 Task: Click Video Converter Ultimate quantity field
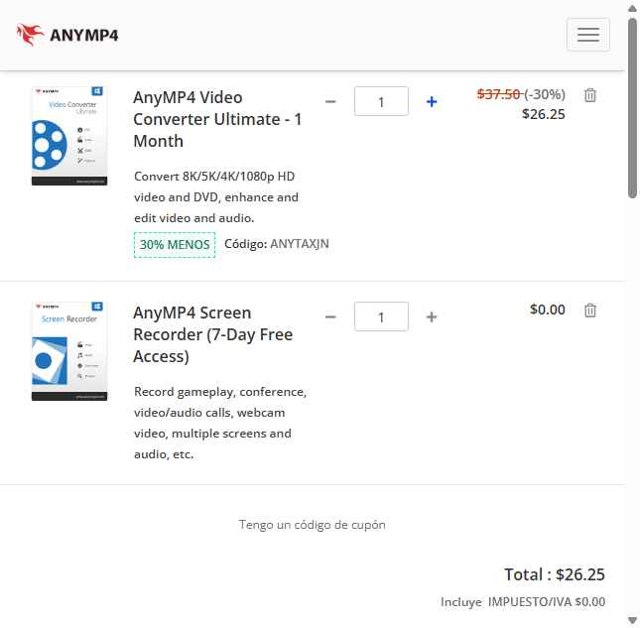381,101
